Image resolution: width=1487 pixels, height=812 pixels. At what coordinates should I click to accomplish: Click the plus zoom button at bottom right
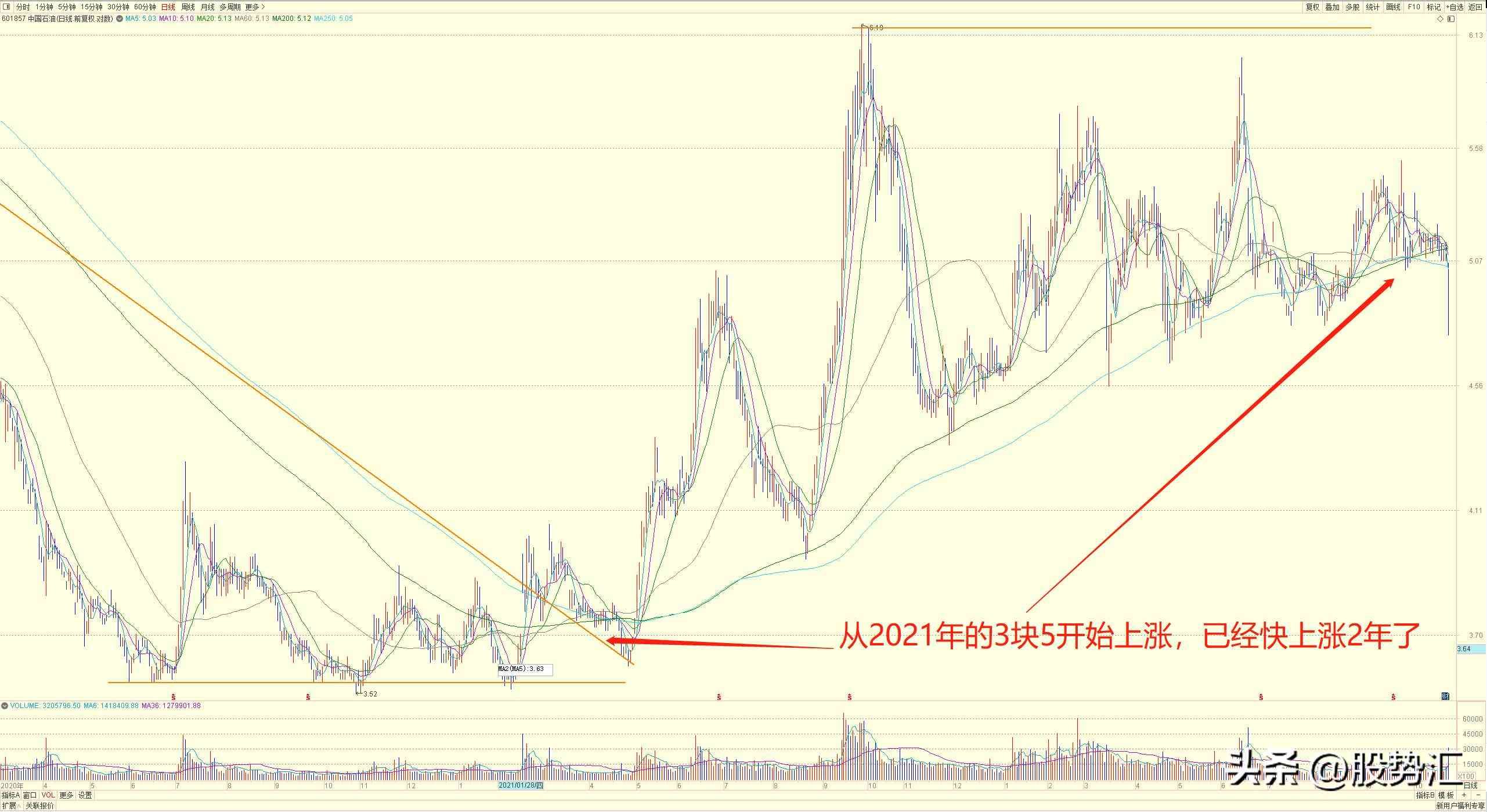click(1463, 795)
